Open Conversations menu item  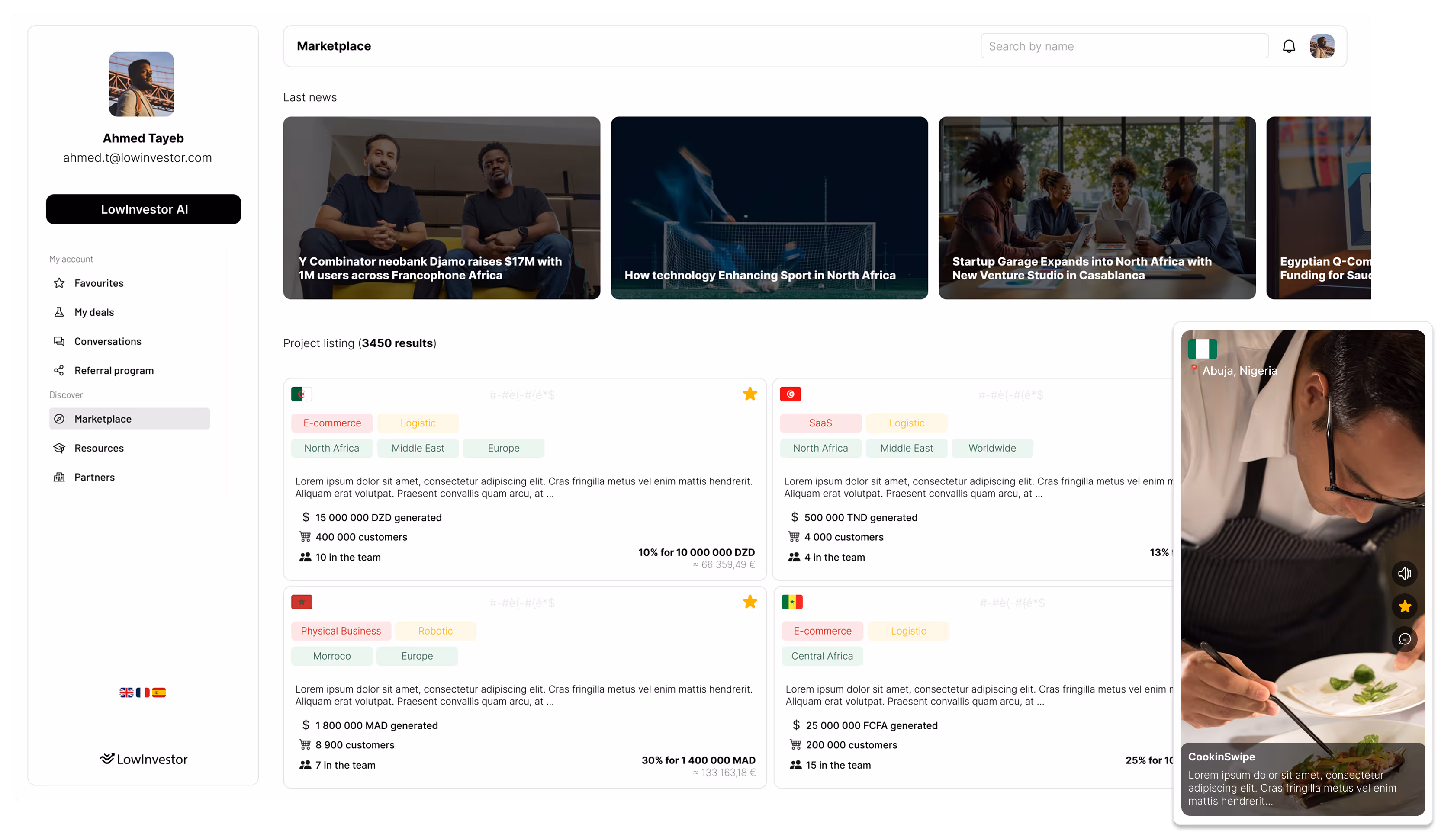[129, 342]
